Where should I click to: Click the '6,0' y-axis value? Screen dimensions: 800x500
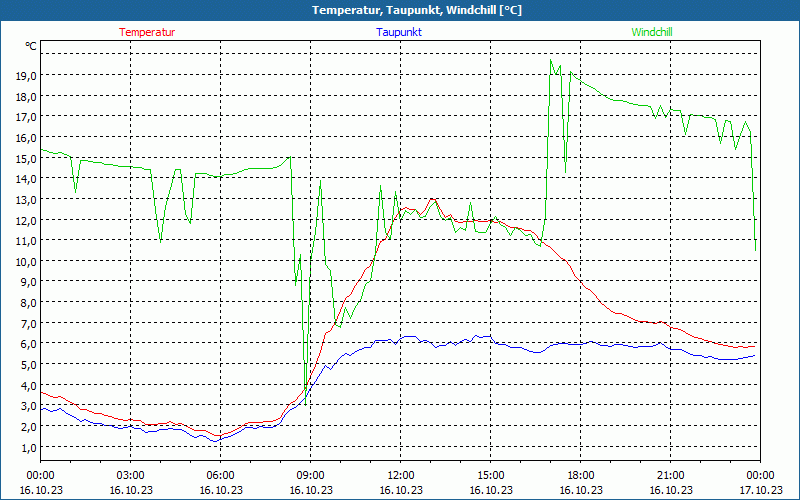pos(29,344)
